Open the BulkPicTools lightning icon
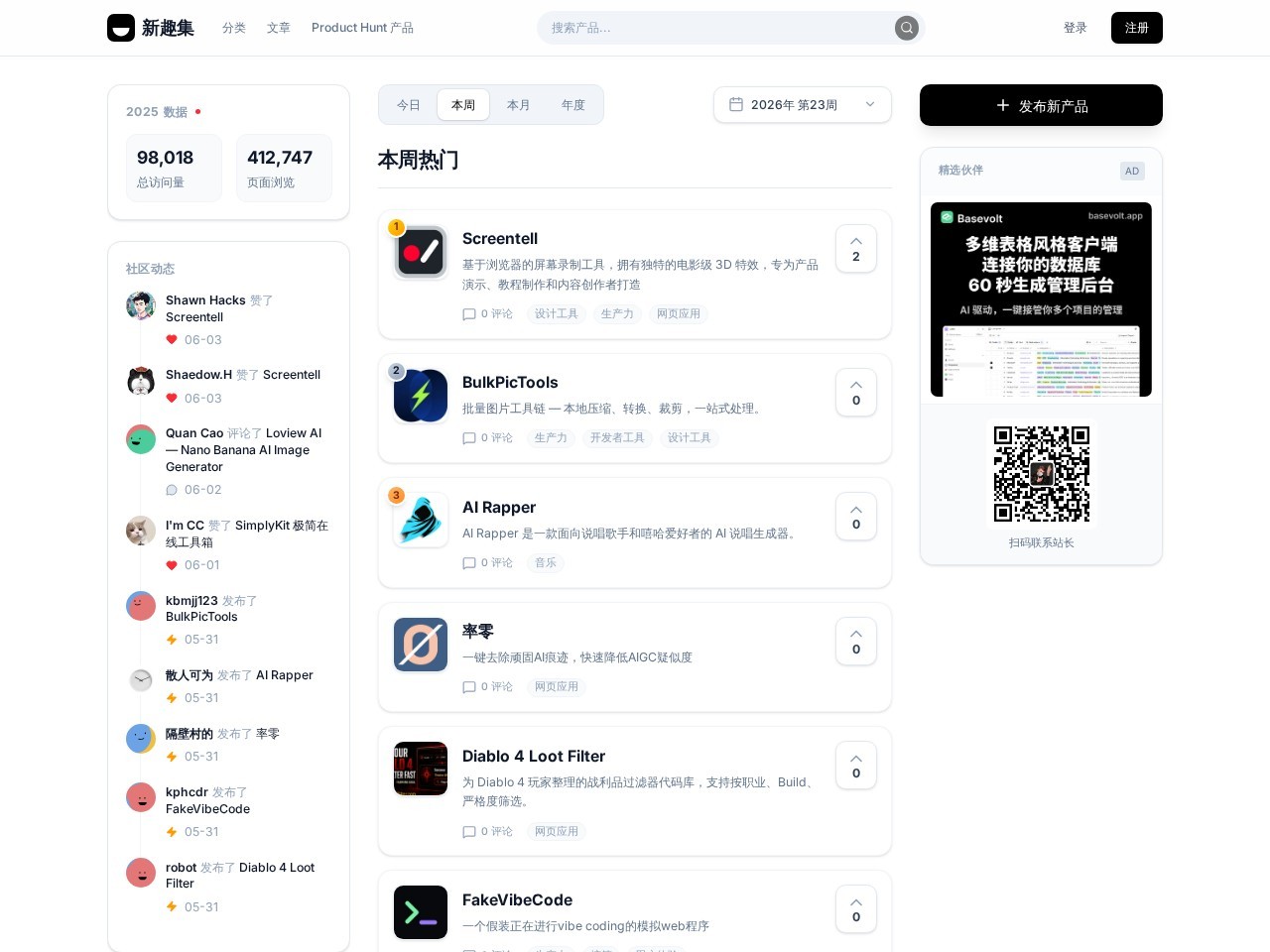Image resolution: width=1270 pixels, height=952 pixels. [x=421, y=396]
